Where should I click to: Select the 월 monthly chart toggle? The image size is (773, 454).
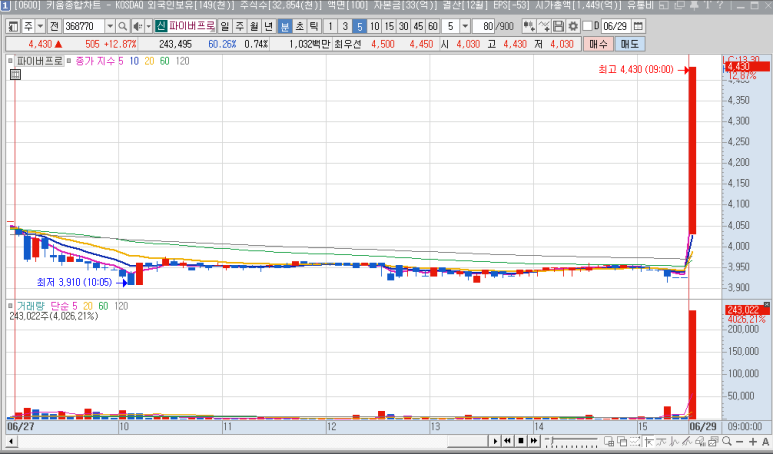click(x=253, y=26)
